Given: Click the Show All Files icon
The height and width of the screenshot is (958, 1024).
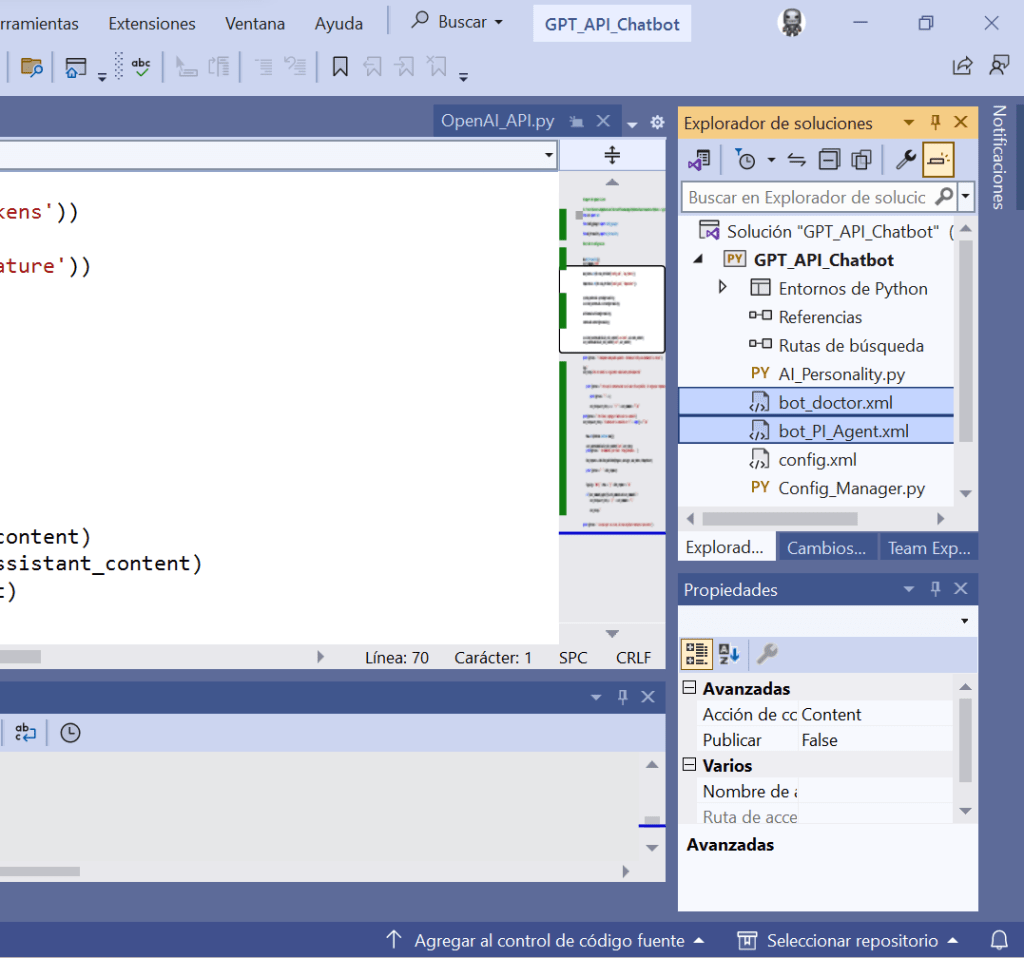Looking at the screenshot, I should point(861,159).
